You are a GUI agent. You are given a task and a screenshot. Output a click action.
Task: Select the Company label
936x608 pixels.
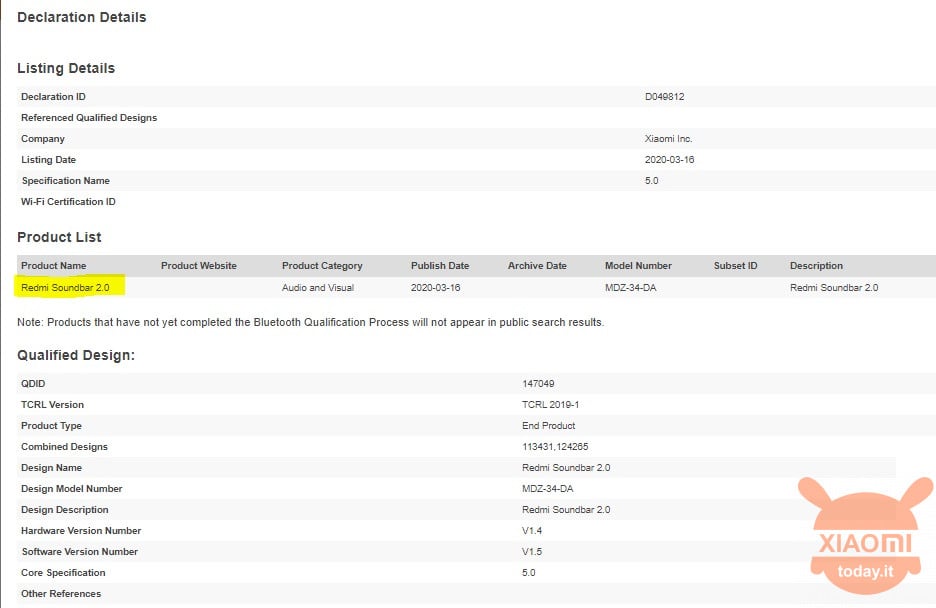click(x=43, y=138)
